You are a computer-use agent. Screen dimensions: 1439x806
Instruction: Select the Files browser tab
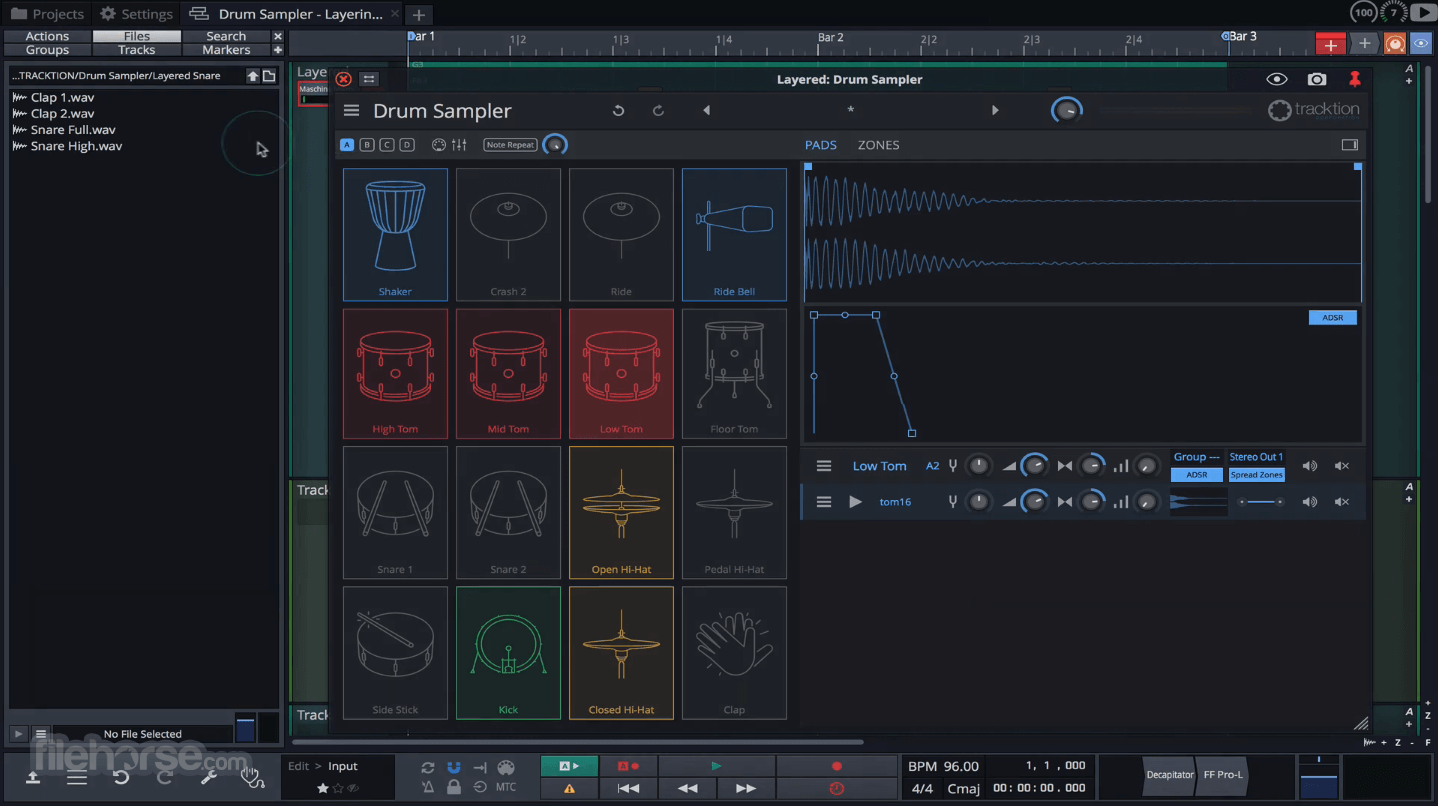(x=137, y=36)
